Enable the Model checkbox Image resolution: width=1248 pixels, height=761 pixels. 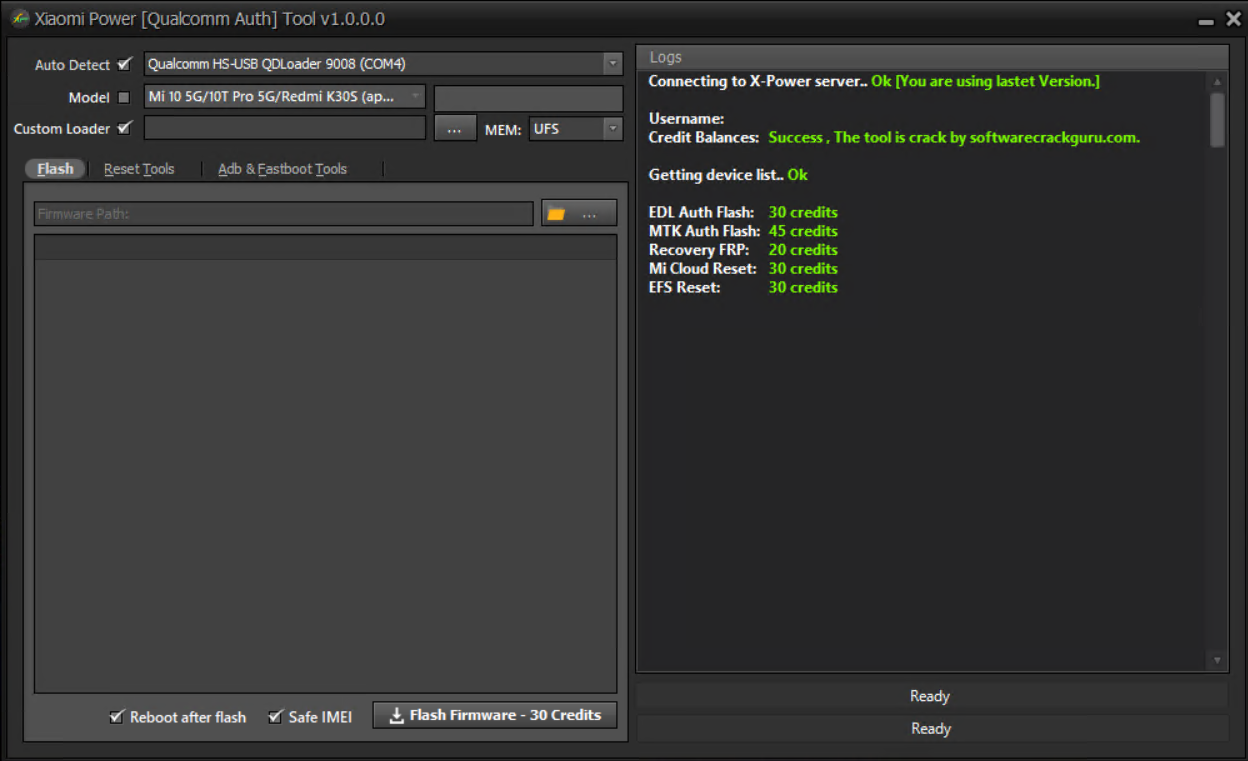(124, 97)
